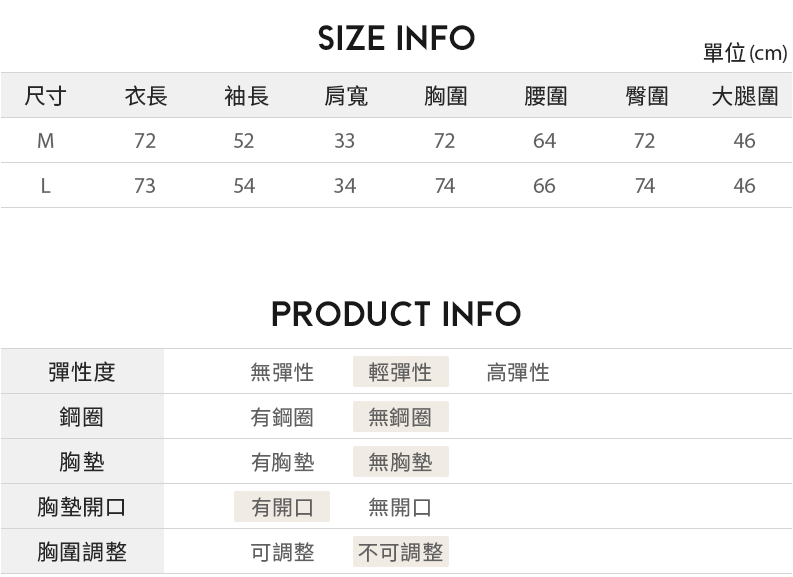Click the 肩寬 column header
This screenshot has height=577, width=793.
346,96
